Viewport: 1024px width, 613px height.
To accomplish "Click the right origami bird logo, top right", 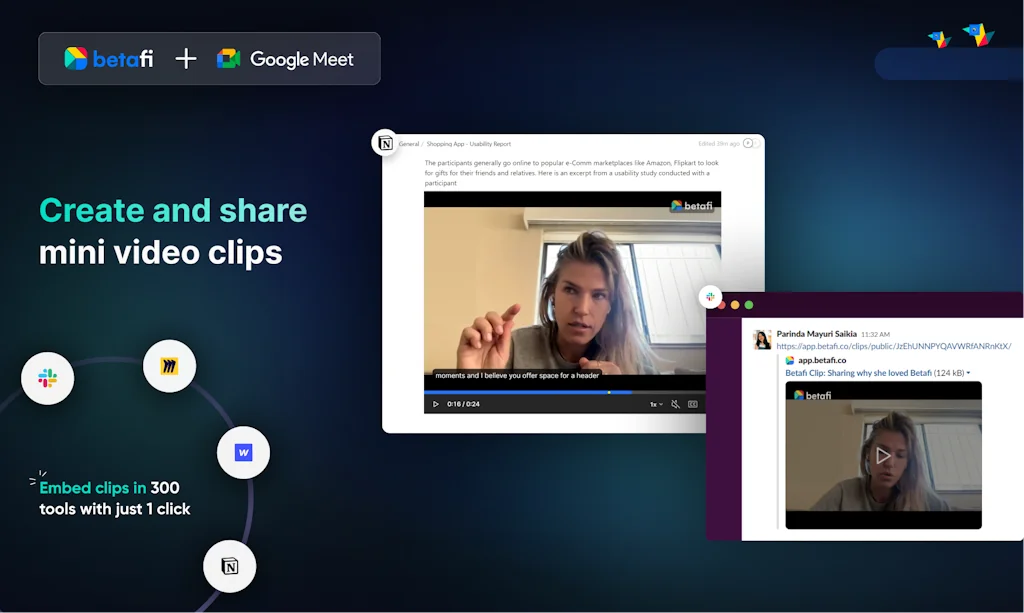I will click(x=978, y=34).
